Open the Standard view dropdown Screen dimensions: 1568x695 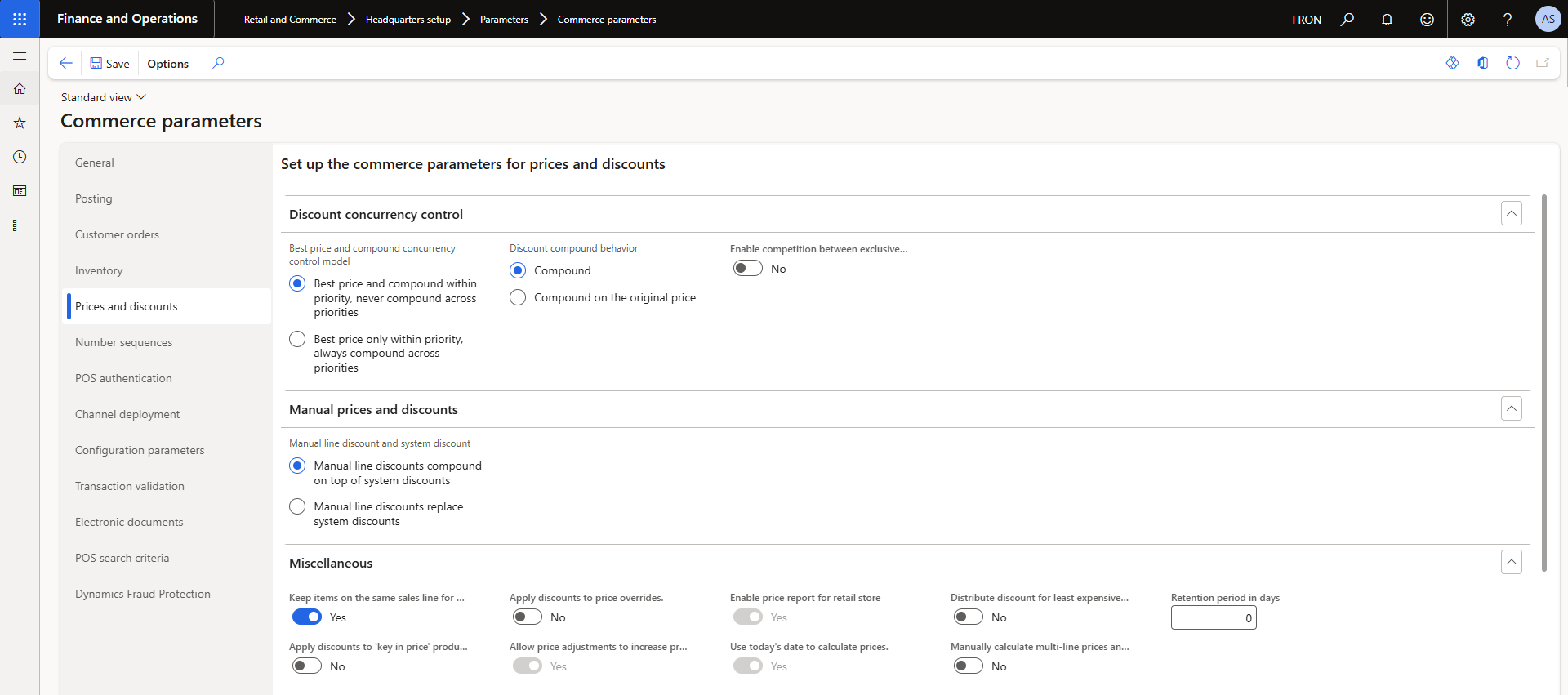click(x=104, y=97)
